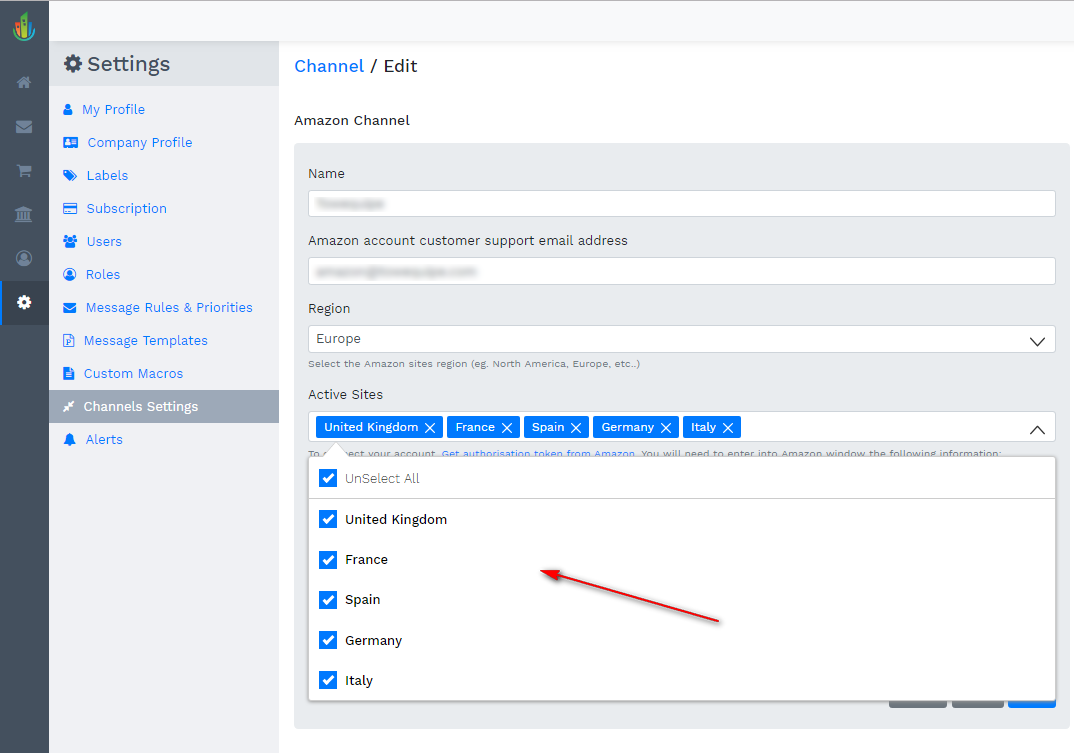The width and height of the screenshot is (1074, 753).
Task: Uncheck the Spain option in dropdown list
Action: 328,599
